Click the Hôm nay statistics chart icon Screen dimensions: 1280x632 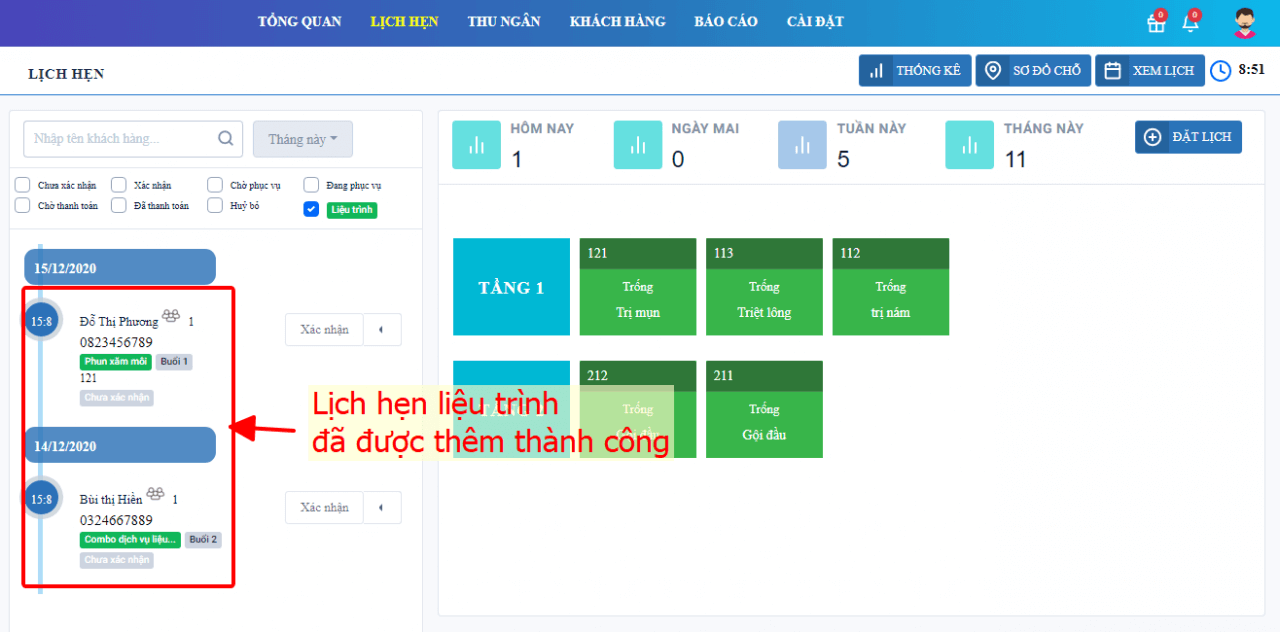click(x=476, y=144)
